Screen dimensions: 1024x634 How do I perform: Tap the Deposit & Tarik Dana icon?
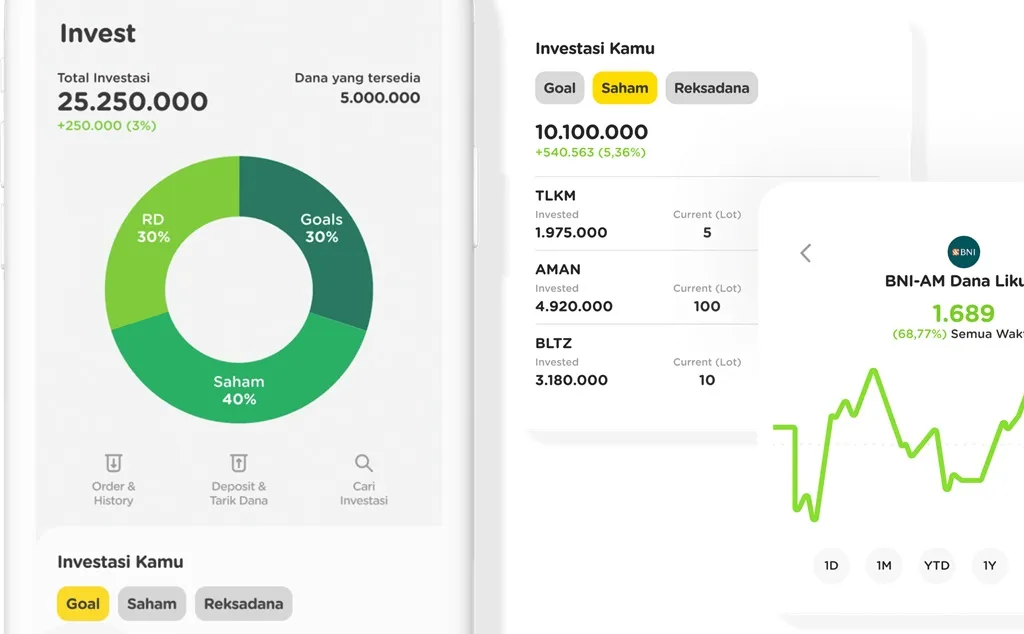coord(238,463)
